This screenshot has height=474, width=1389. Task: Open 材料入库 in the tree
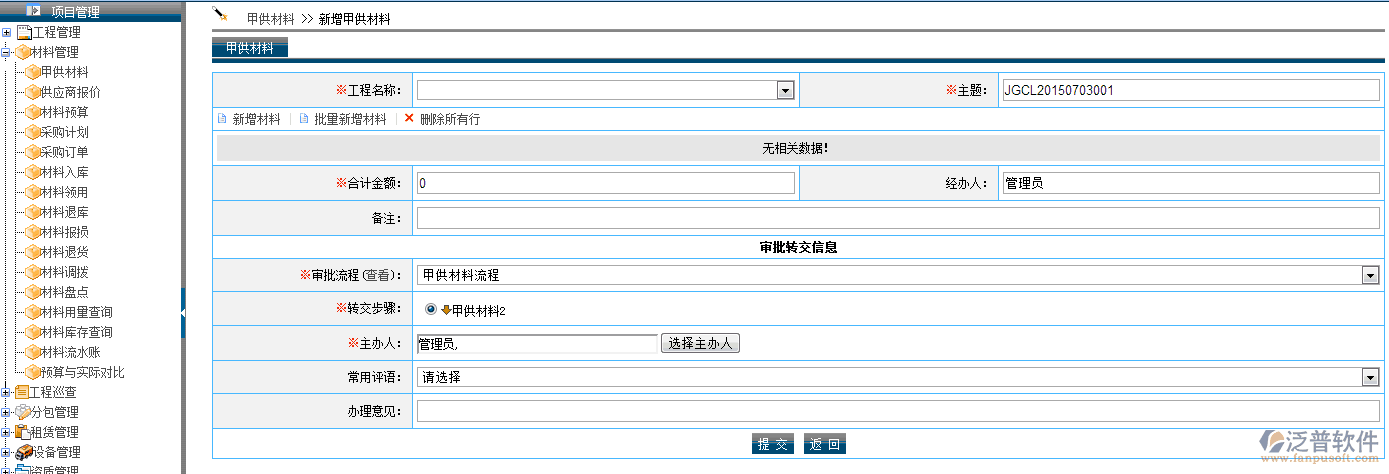[64, 172]
